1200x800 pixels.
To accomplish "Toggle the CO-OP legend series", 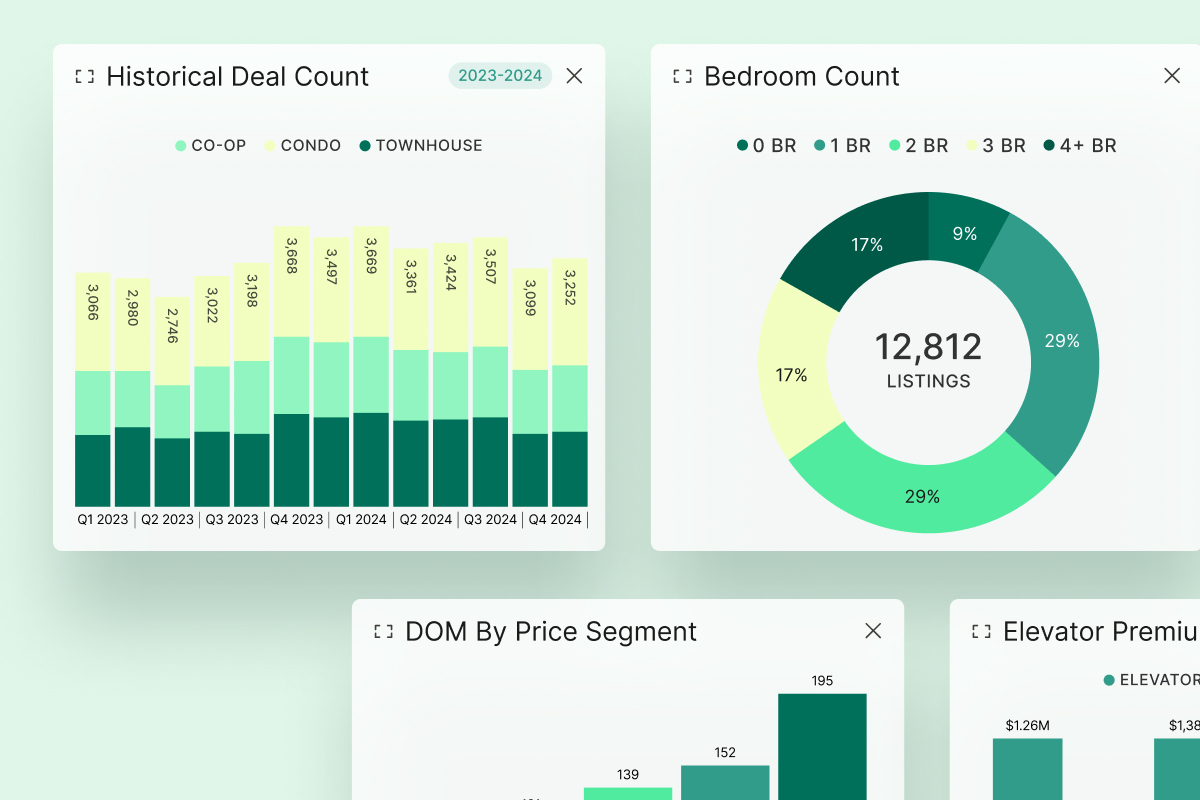I will pyautogui.click(x=211, y=146).
